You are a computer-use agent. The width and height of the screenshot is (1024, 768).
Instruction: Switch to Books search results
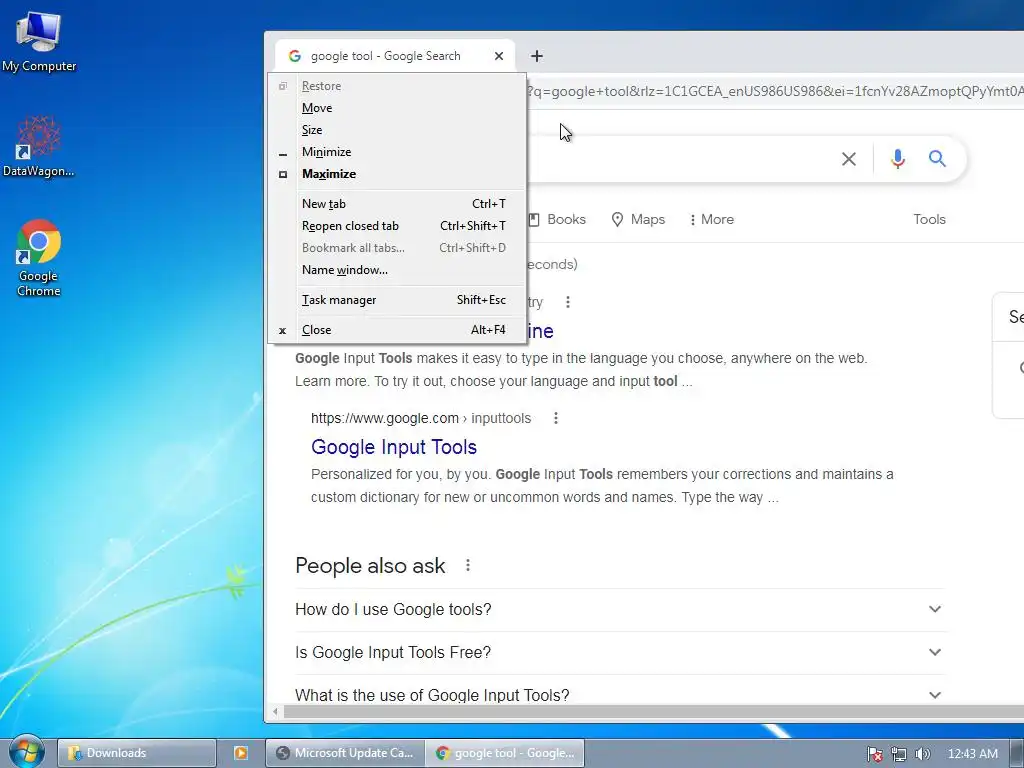pos(557,219)
